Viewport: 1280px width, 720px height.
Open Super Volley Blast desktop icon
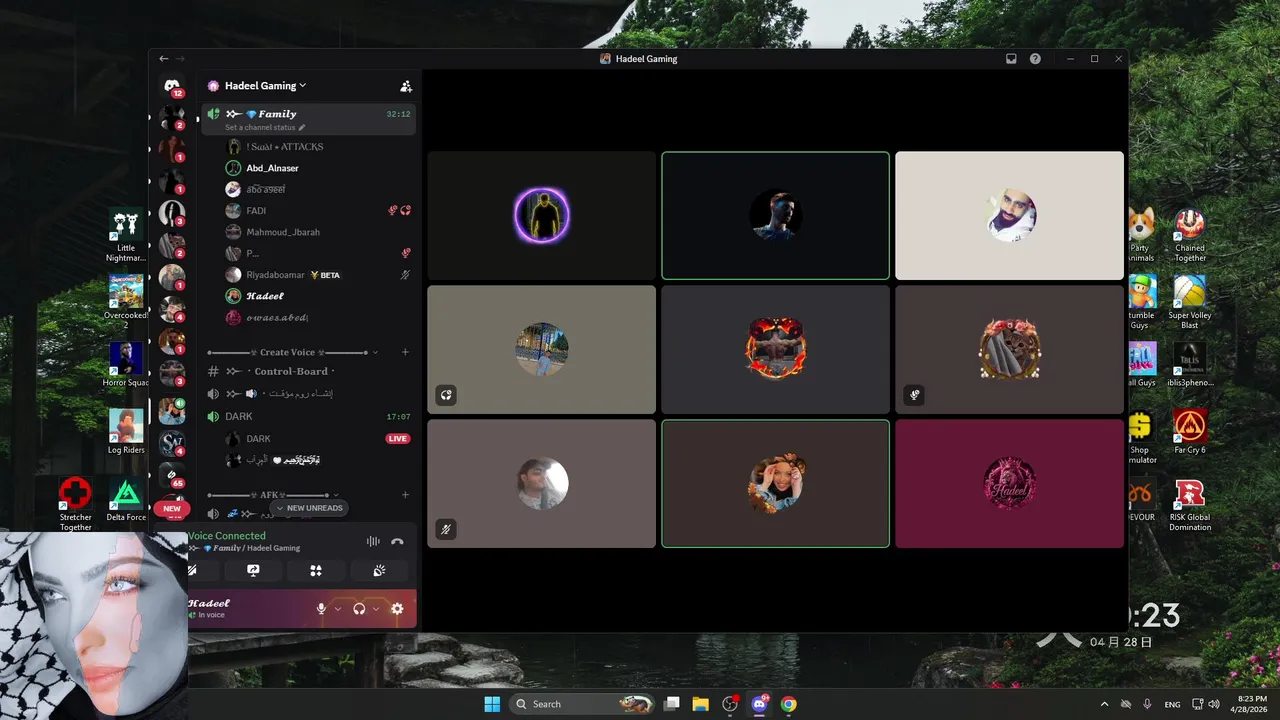pos(1190,303)
